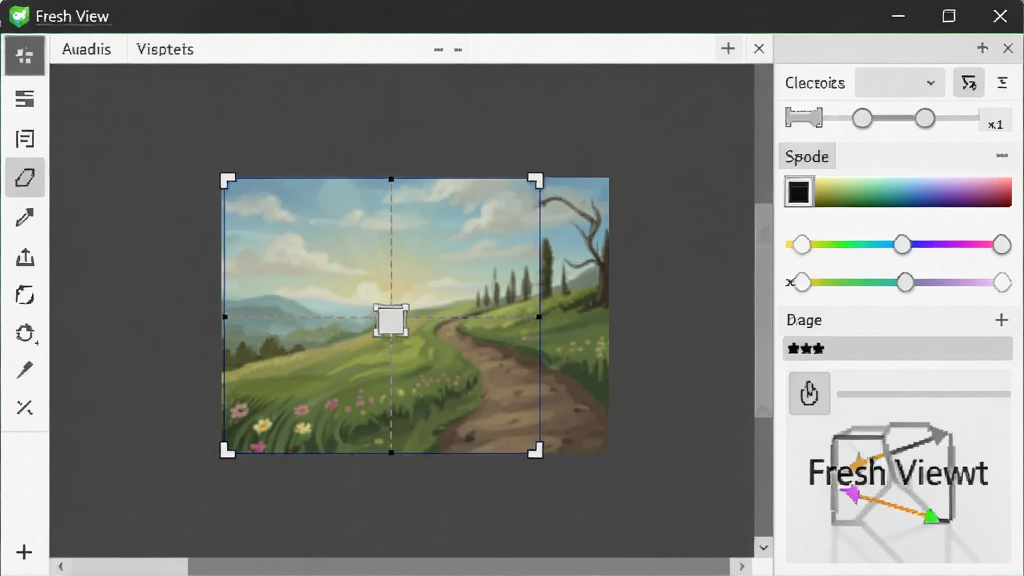Click the horizontal scrollbar left arrow

pos(61,566)
